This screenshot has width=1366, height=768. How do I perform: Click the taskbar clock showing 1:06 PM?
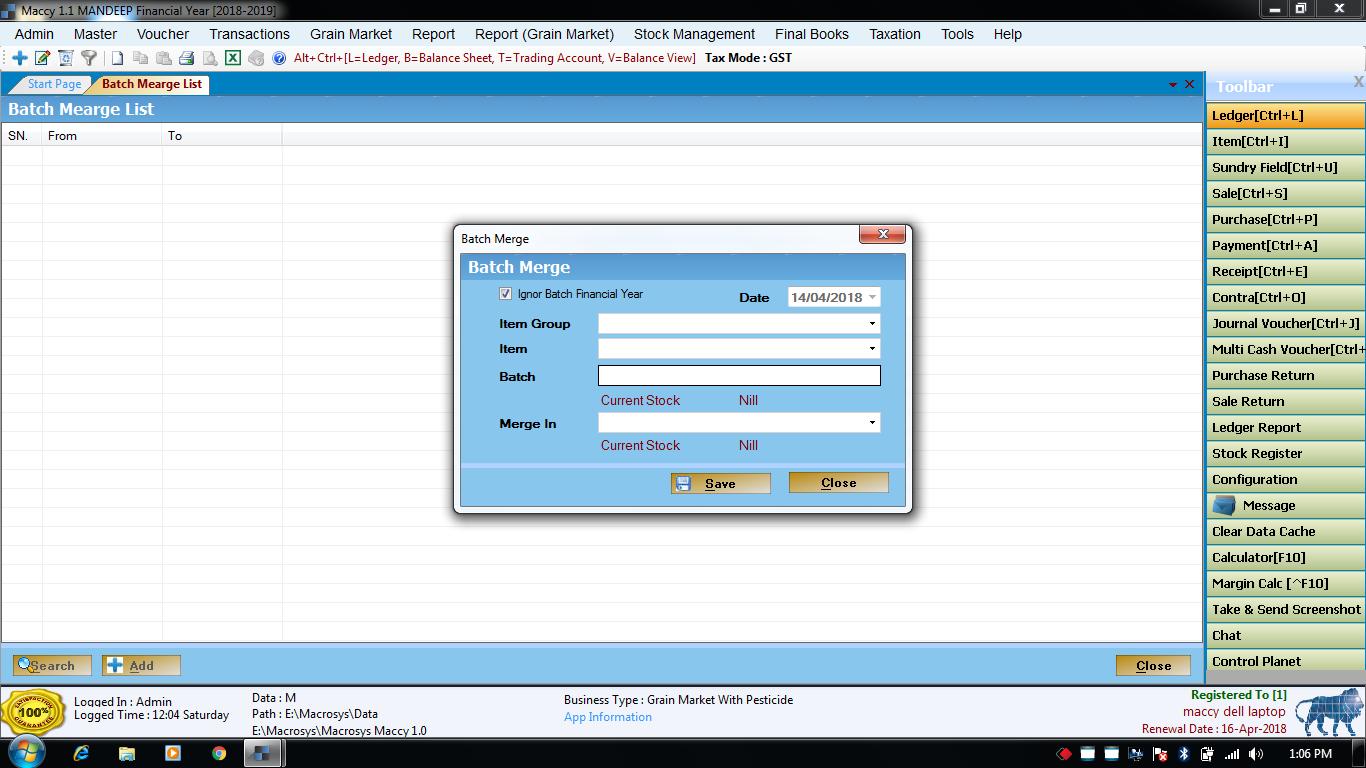1310,754
